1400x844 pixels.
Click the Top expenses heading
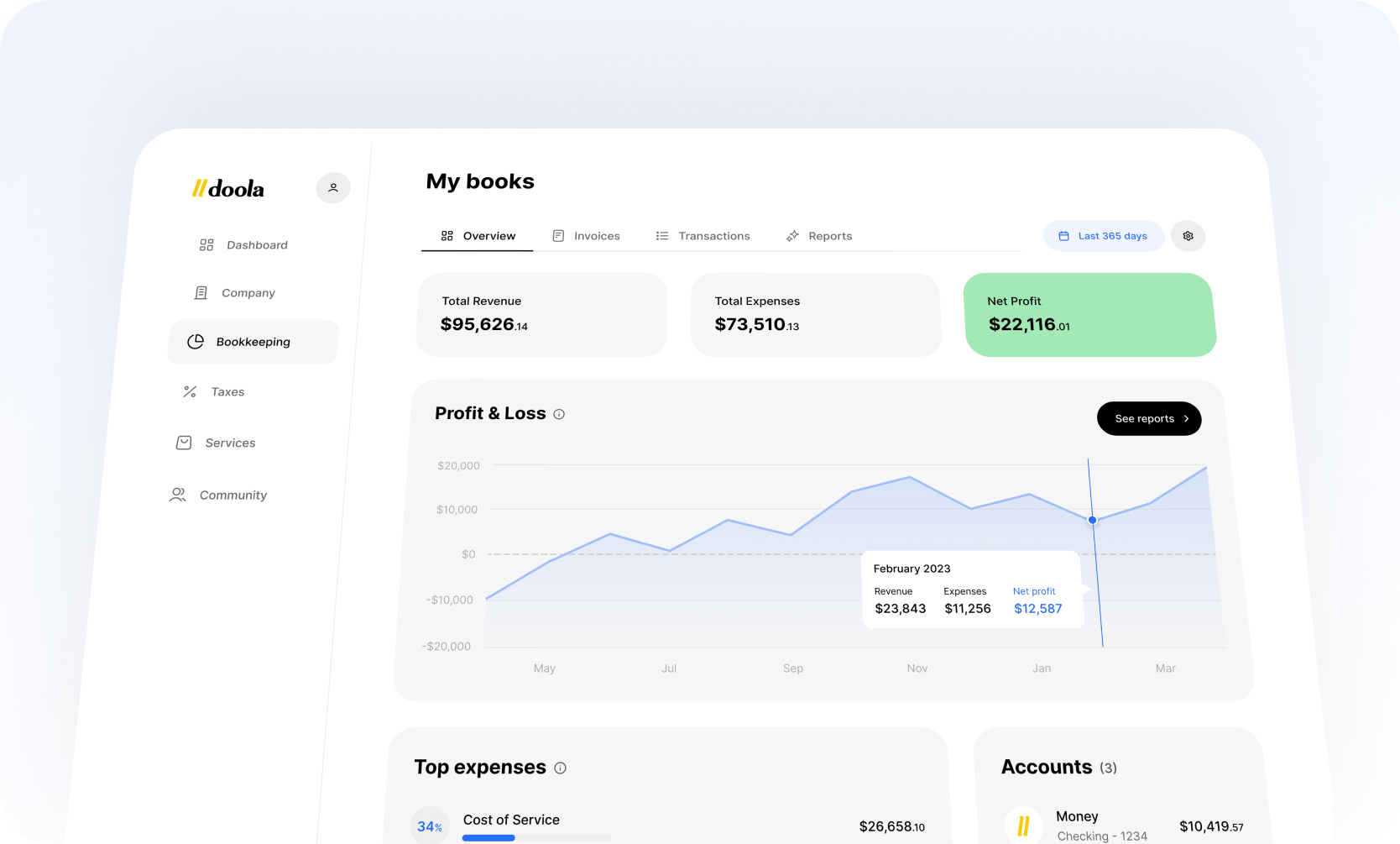[480, 768]
